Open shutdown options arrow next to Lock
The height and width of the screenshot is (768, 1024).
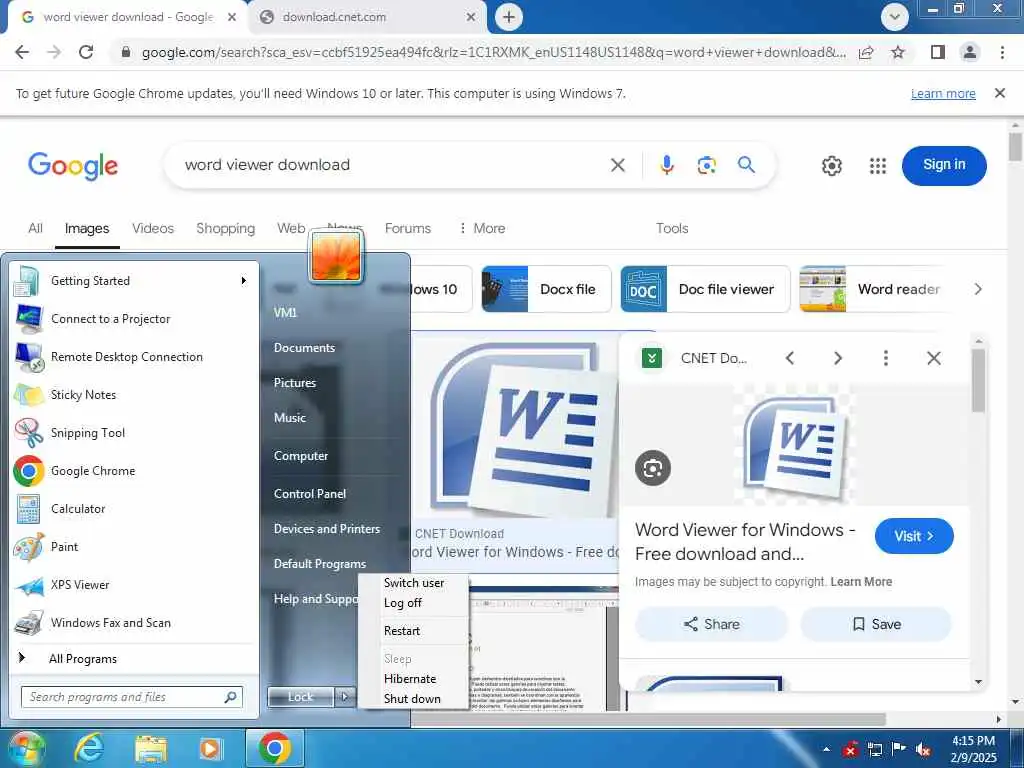pos(345,697)
